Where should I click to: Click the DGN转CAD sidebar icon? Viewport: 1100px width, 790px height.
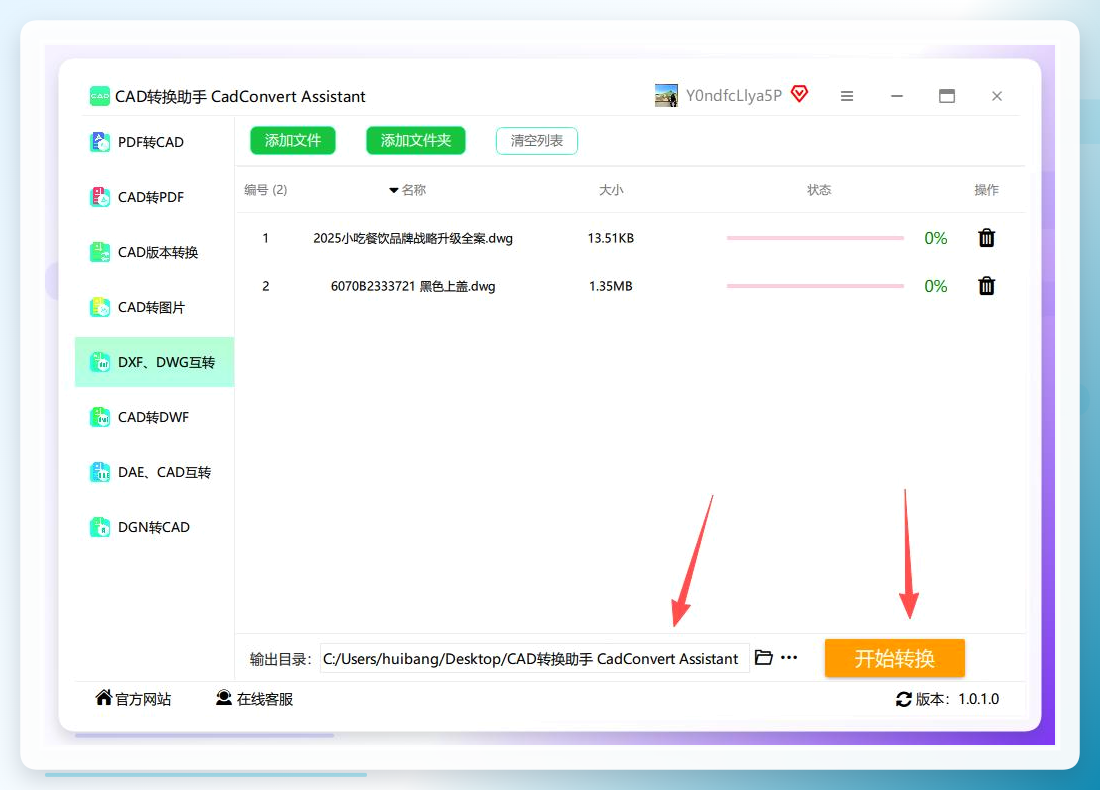point(100,527)
